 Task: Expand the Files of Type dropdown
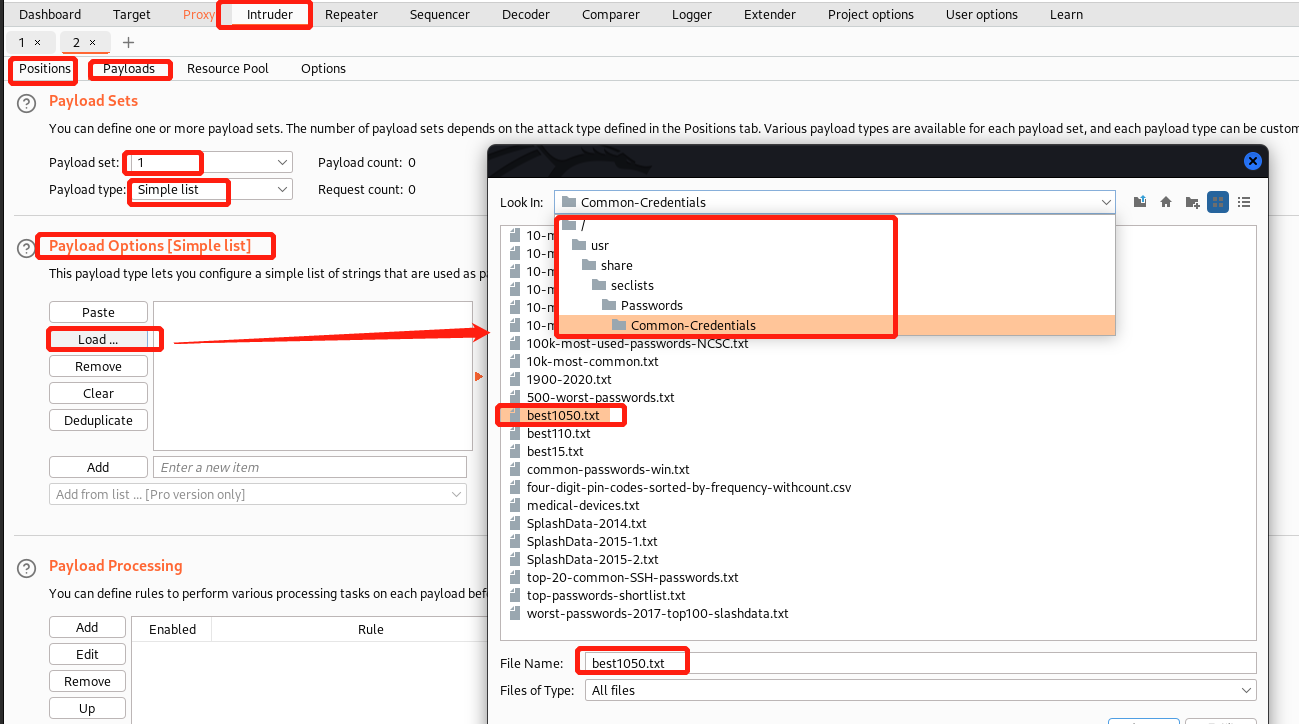pyautogui.click(x=1246, y=690)
